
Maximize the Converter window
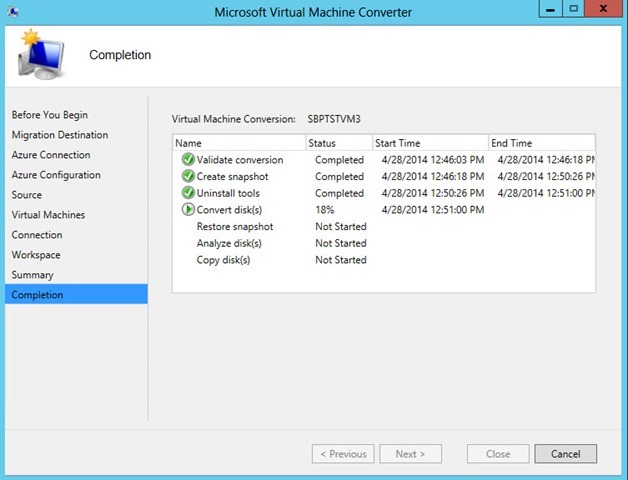(574, 8)
